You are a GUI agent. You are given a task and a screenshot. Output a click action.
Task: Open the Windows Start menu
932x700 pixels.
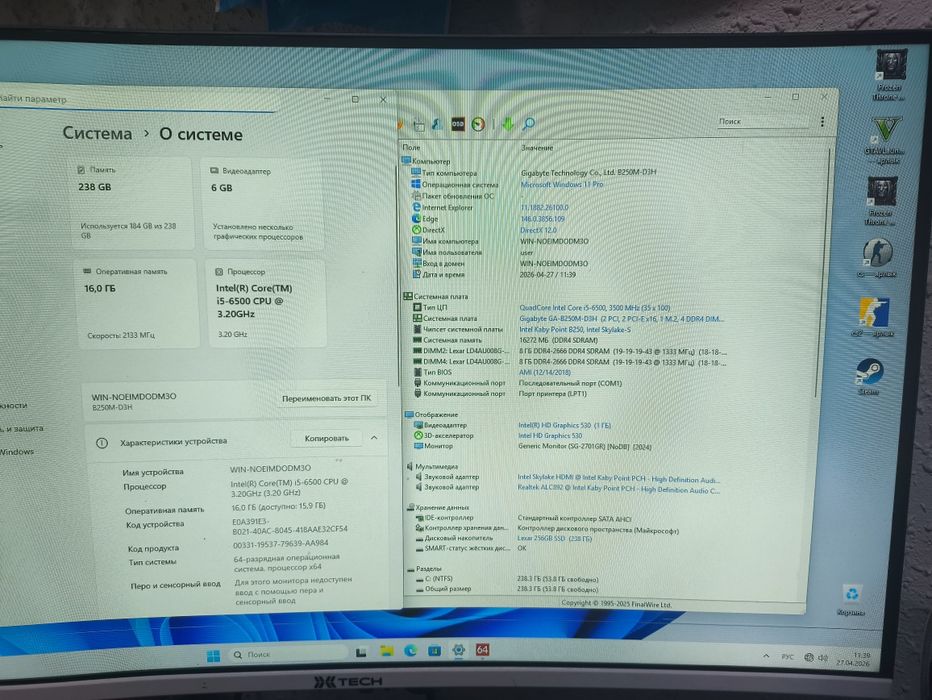coord(213,655)
